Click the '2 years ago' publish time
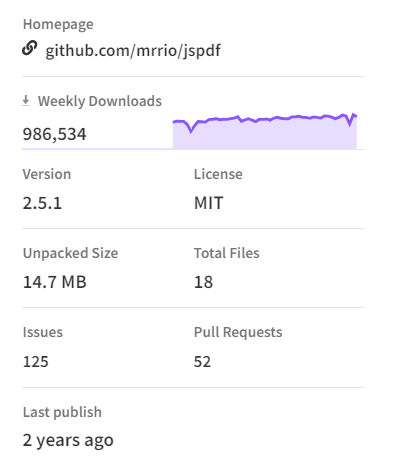 68,440
